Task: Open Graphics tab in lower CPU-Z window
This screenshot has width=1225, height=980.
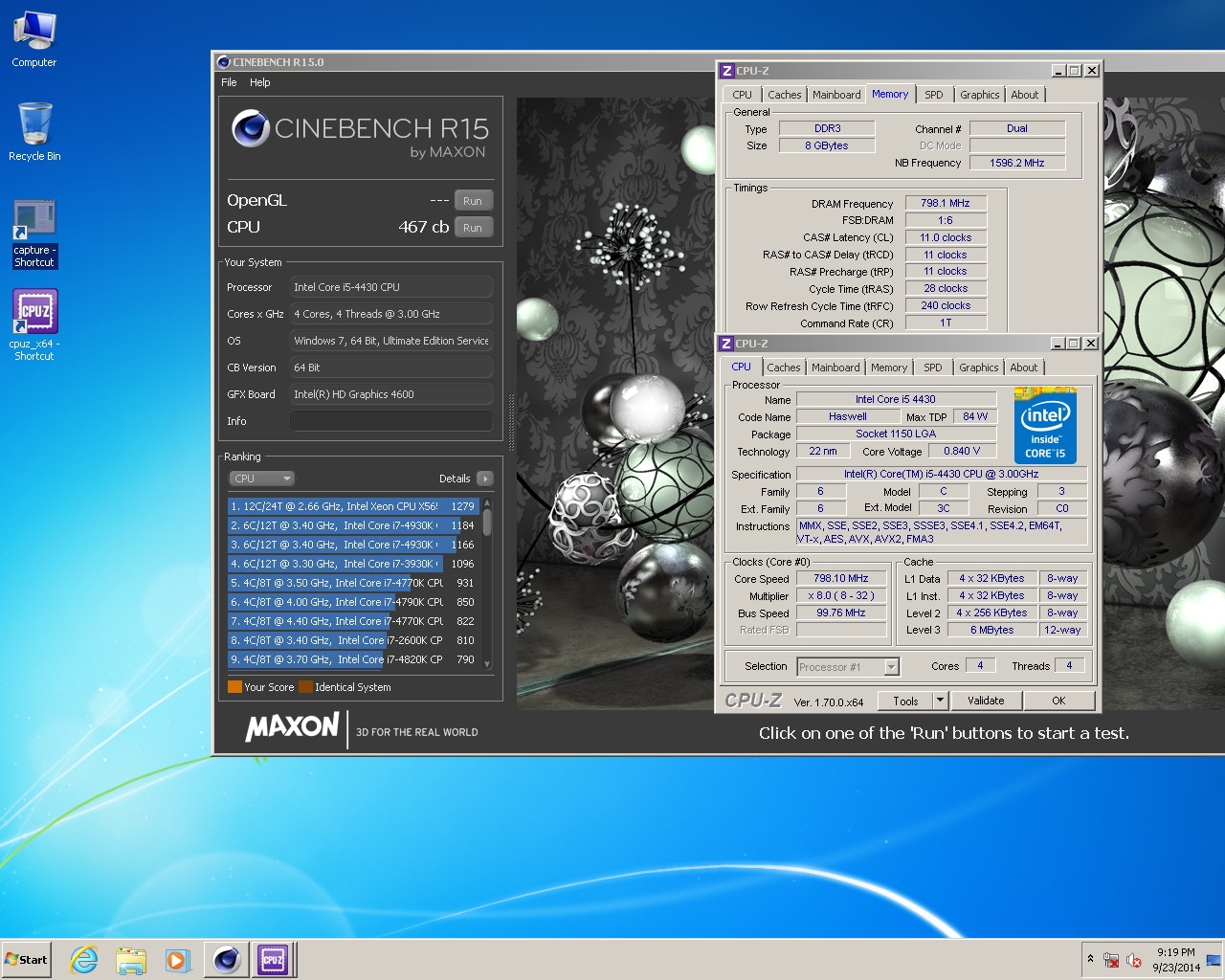Action: [979, 367]
